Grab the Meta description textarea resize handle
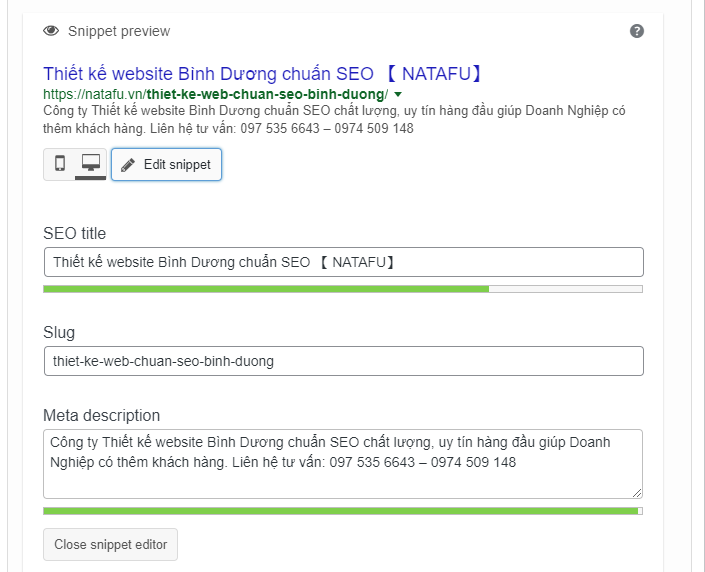Screen dimensions: 705x572 click(x=637, y=493)
